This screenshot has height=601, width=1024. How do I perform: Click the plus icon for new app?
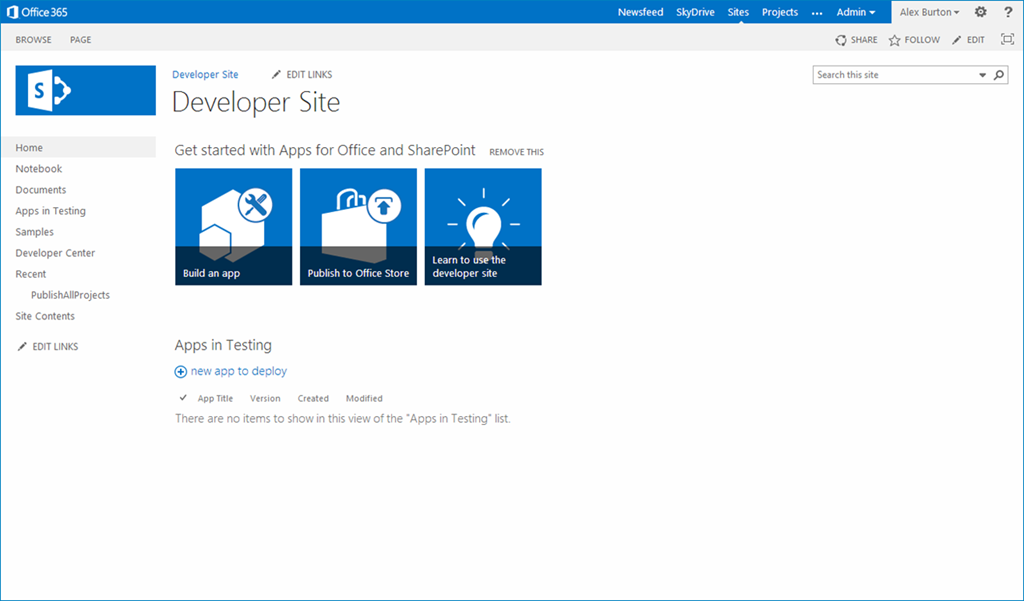point(180,372)
